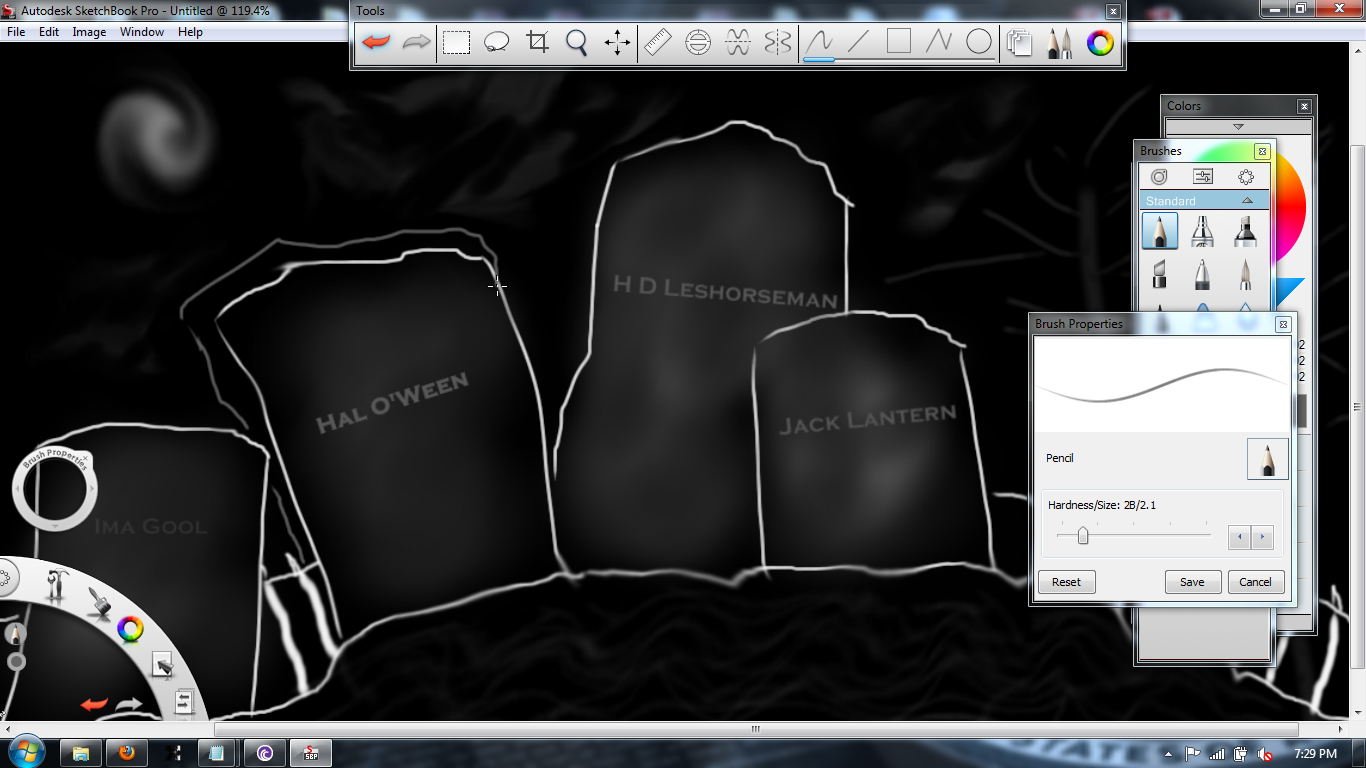Open the Edit menu

coord(49,32)
